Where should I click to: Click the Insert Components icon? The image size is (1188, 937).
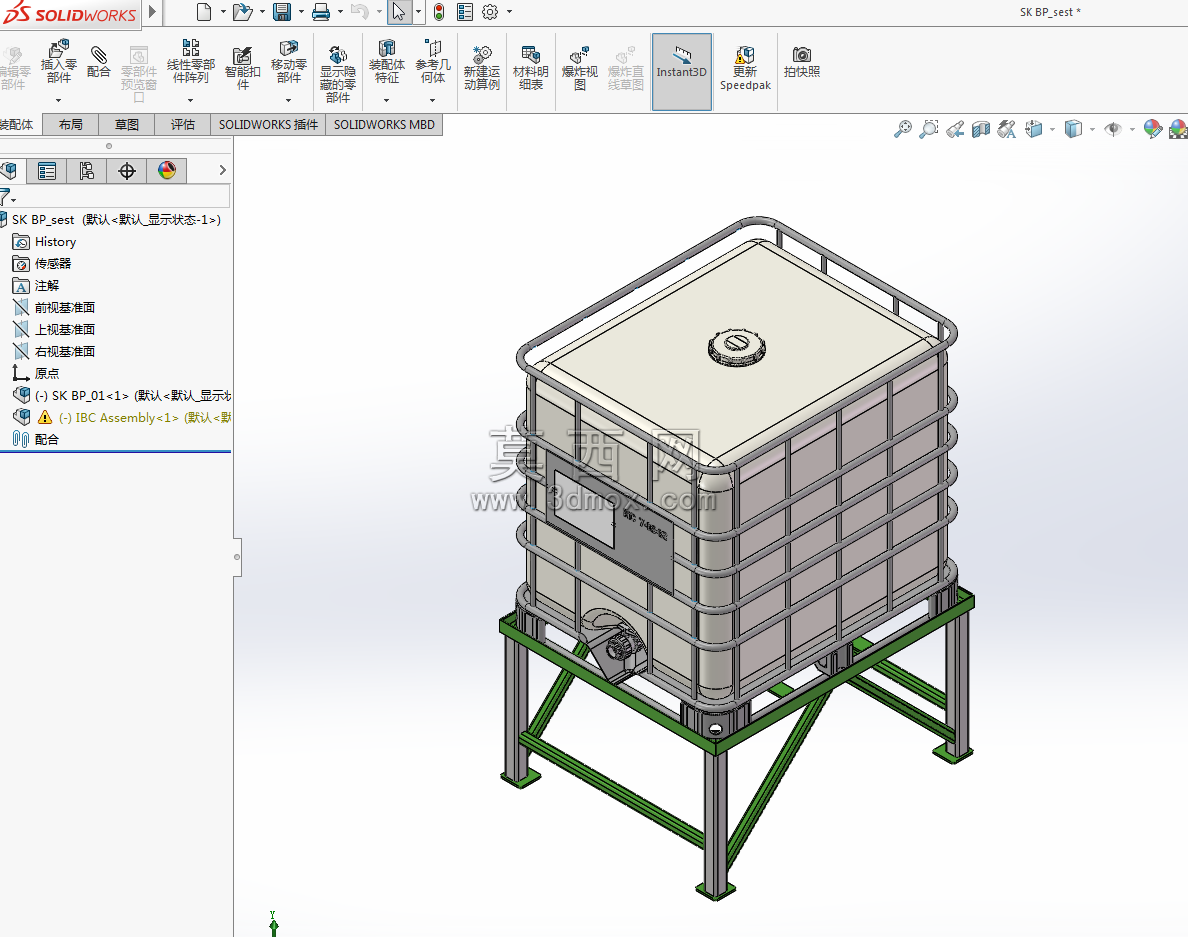pyautogui.click(x=58, y=62)
